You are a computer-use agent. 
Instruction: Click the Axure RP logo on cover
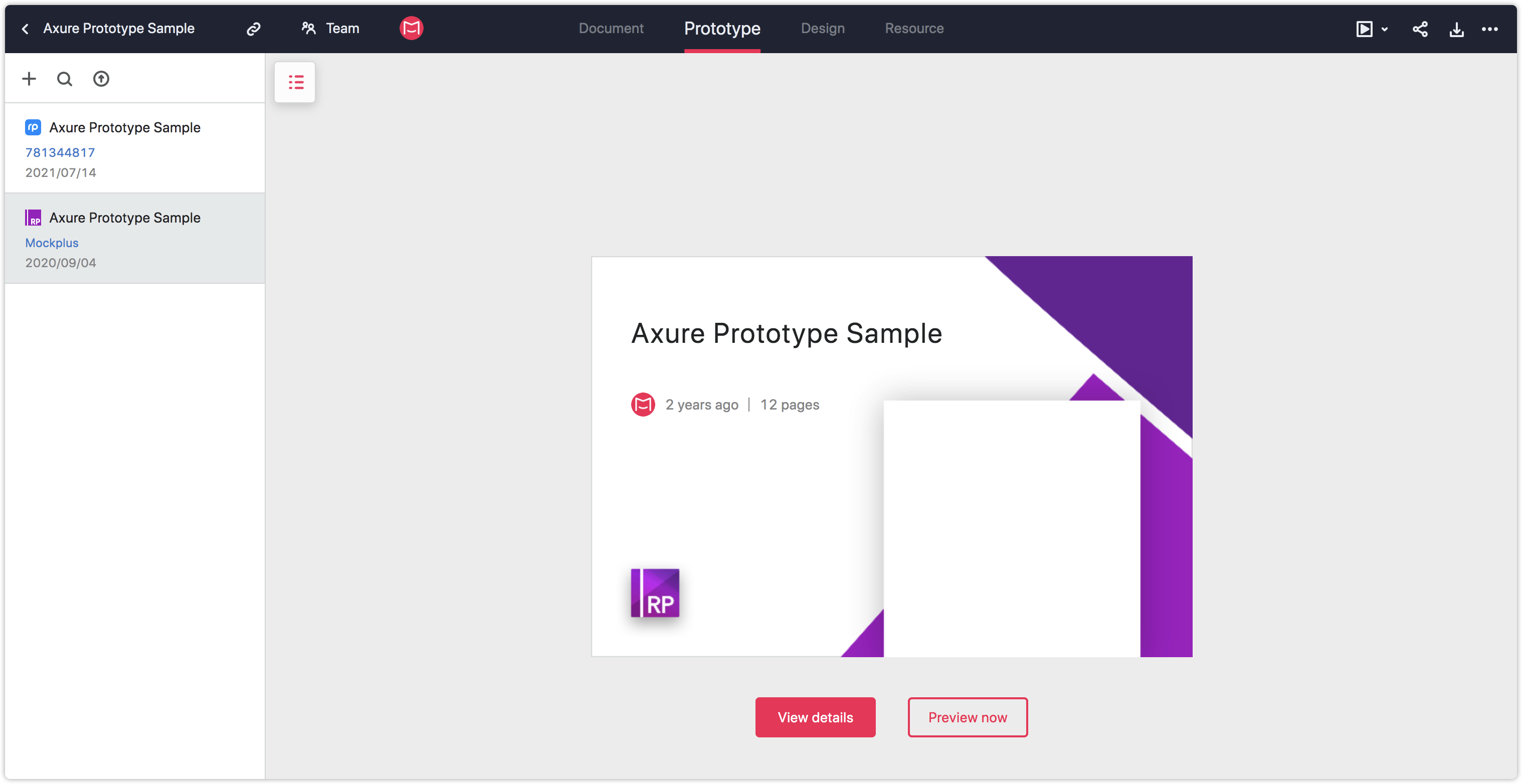[x=655, y=593]
